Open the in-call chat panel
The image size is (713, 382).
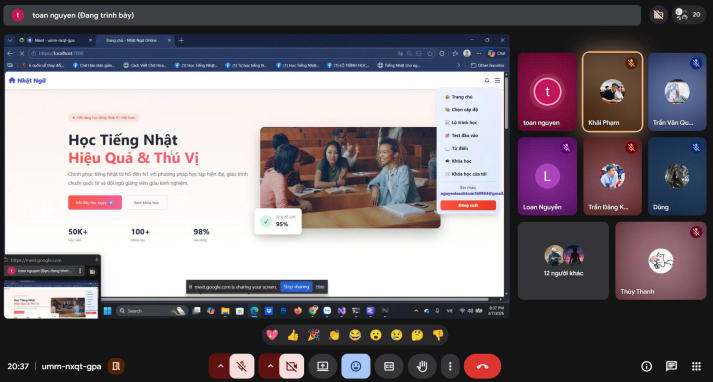pos(671,366)
